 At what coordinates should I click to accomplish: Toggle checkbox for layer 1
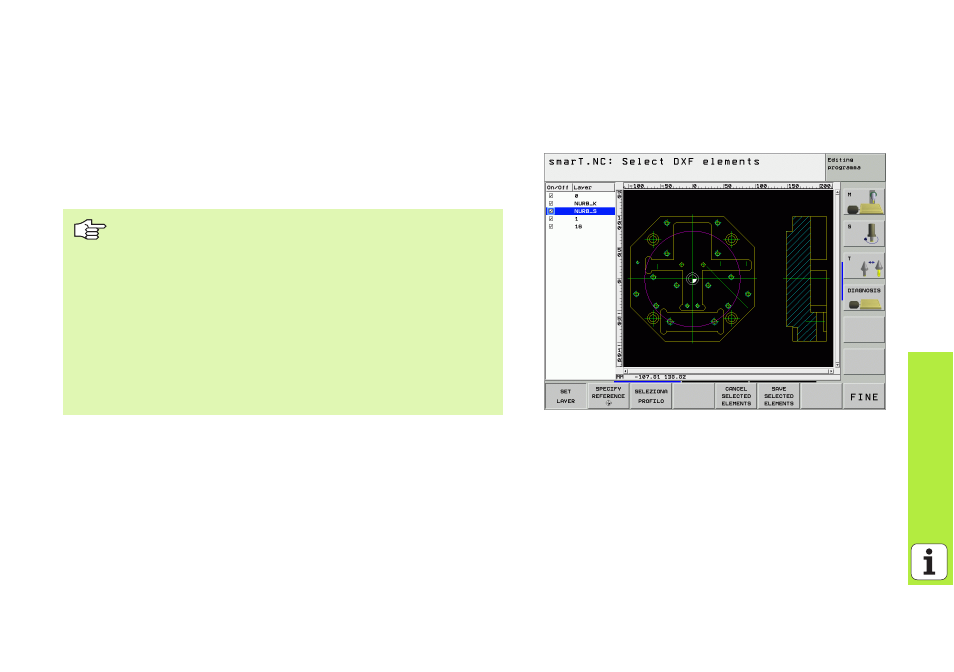[x=551, y=218]
